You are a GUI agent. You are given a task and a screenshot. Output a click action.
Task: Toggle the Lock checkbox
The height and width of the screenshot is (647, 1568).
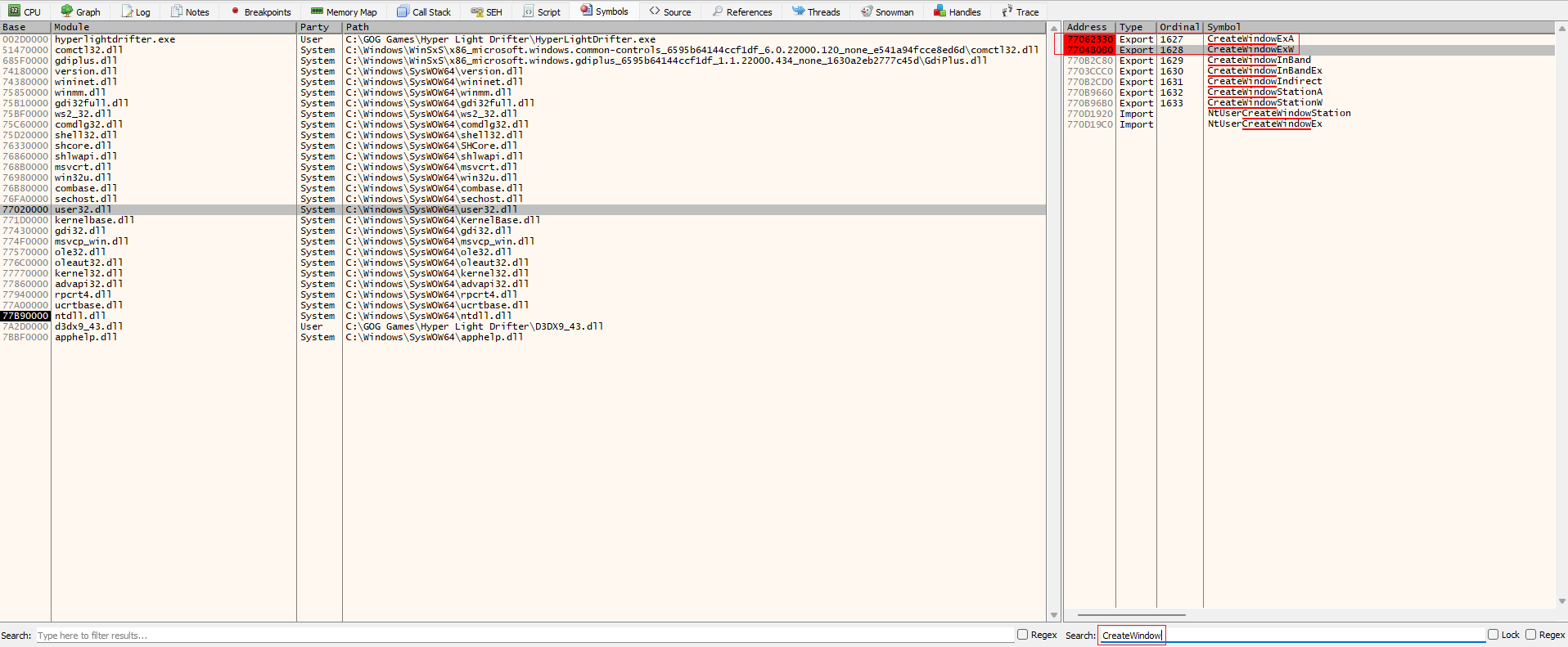coord(1493,635)
